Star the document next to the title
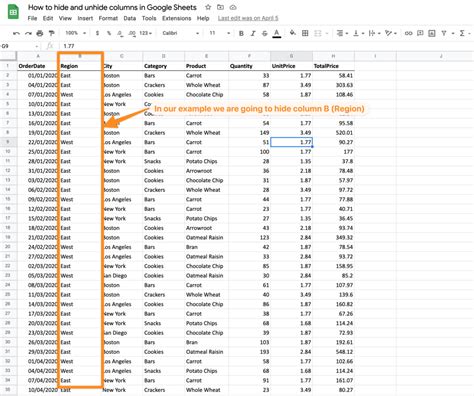Viewport: 474px width, 396px height. [208, 7]
